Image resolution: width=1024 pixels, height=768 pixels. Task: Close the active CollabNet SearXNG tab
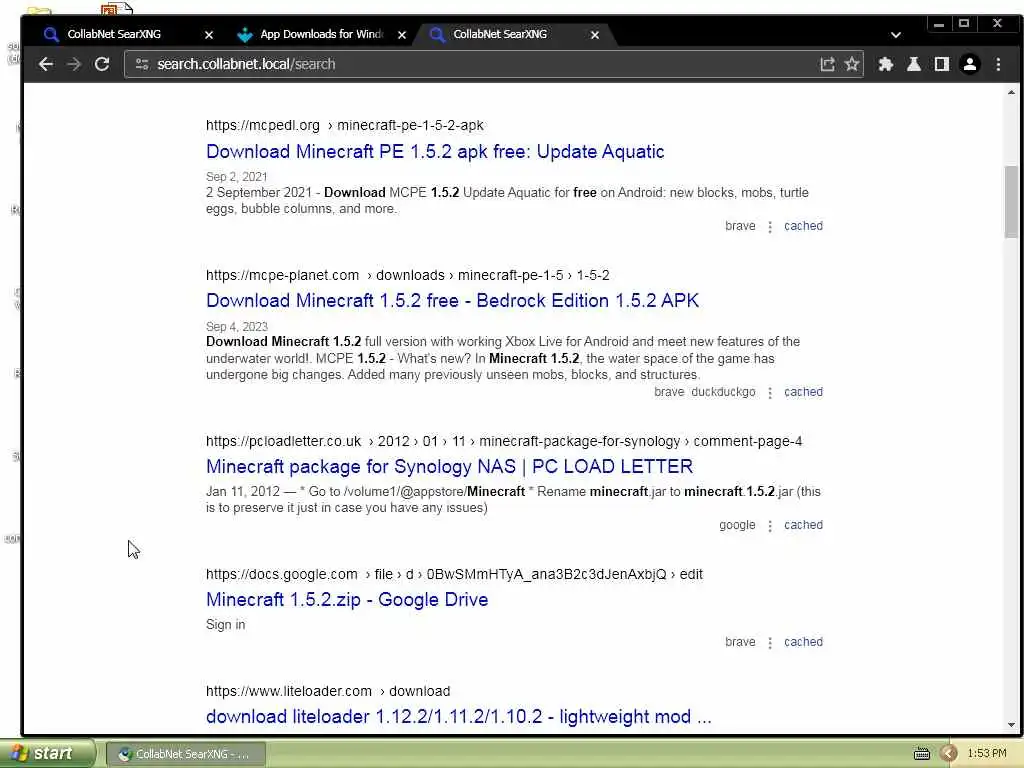(x=594, y=35)
